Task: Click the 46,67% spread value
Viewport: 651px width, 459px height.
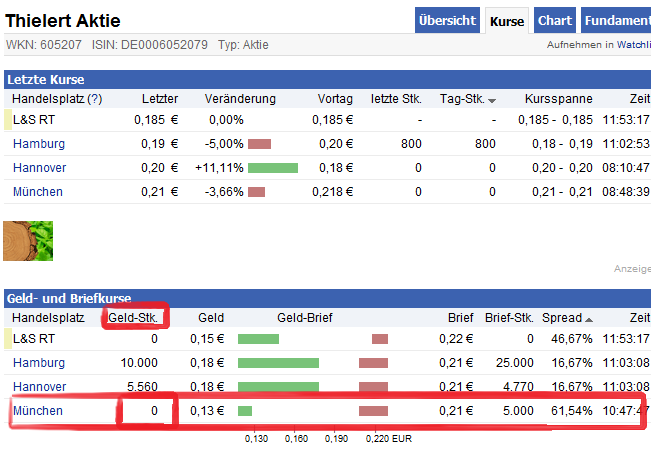Action: pyautogui.click(x=572, y=339)
